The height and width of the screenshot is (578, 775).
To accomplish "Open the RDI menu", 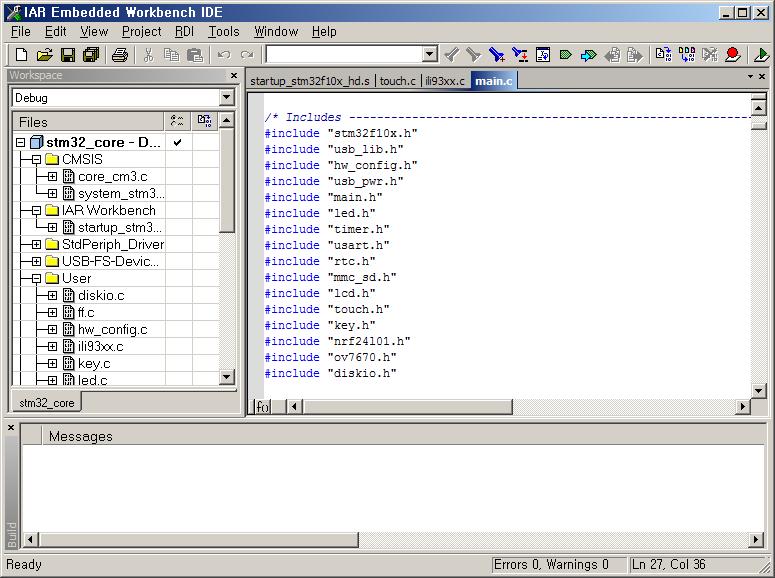I will tap(184, 32).
